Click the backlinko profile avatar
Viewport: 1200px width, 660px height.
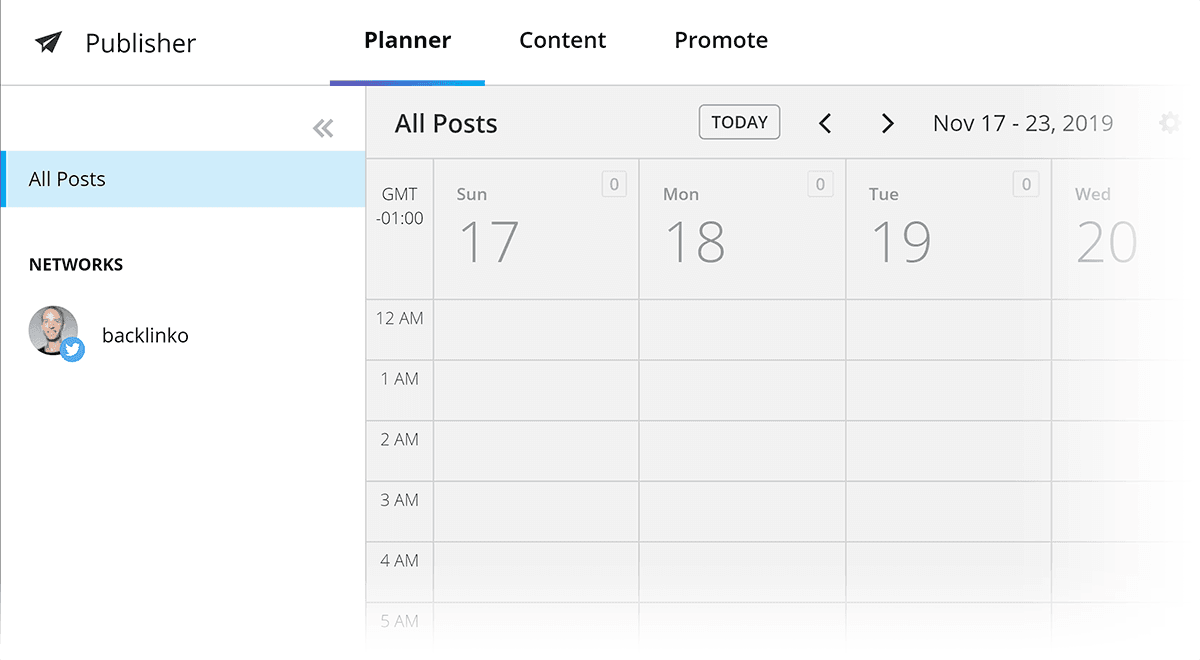53,331
